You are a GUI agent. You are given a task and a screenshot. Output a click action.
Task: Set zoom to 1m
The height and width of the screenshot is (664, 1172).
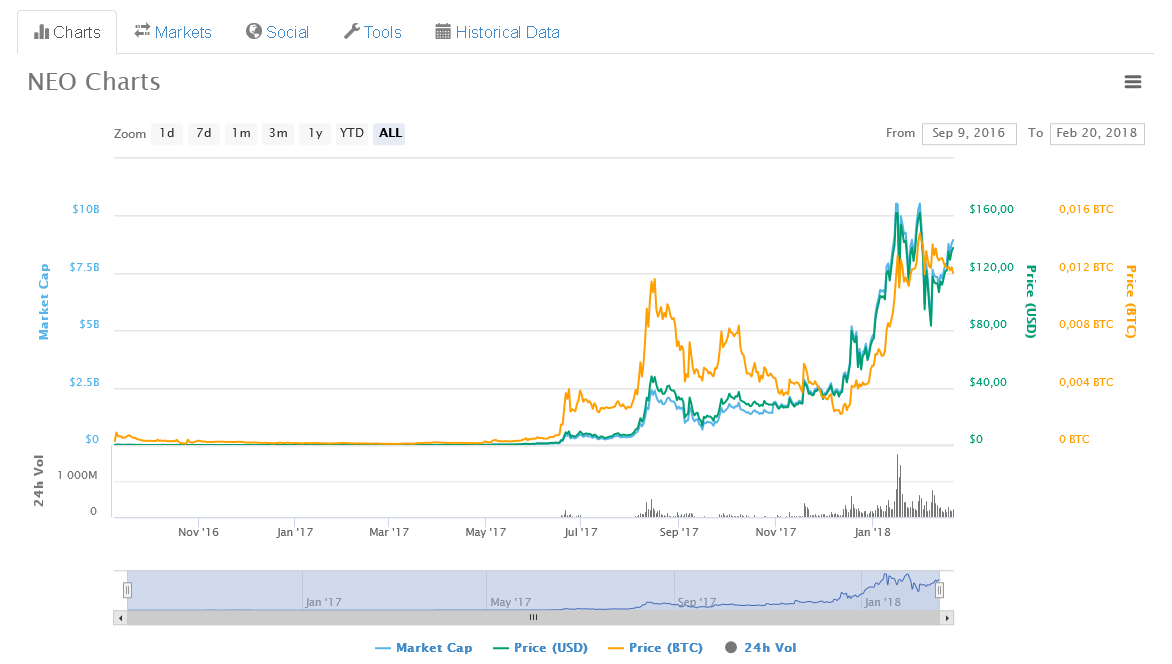(x=241, y=133)
